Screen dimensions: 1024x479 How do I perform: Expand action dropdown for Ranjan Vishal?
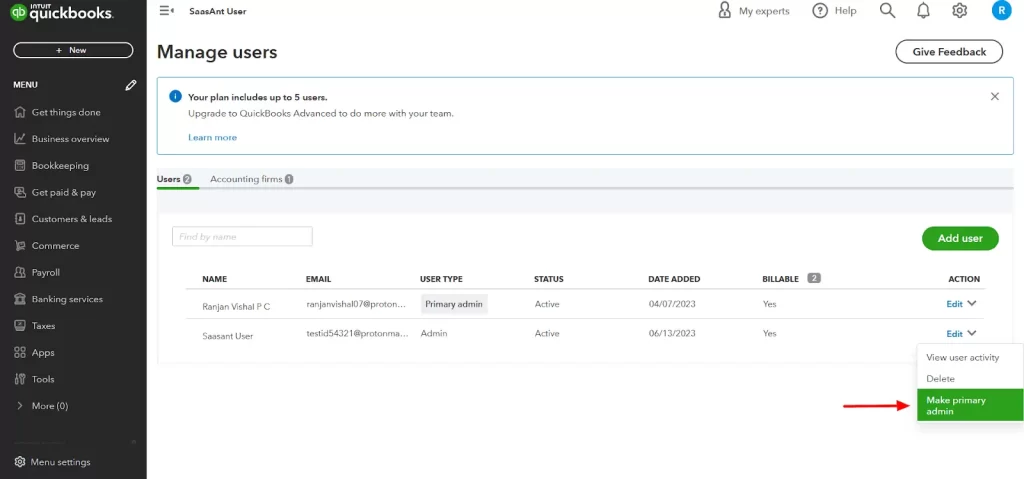[972, 304]
